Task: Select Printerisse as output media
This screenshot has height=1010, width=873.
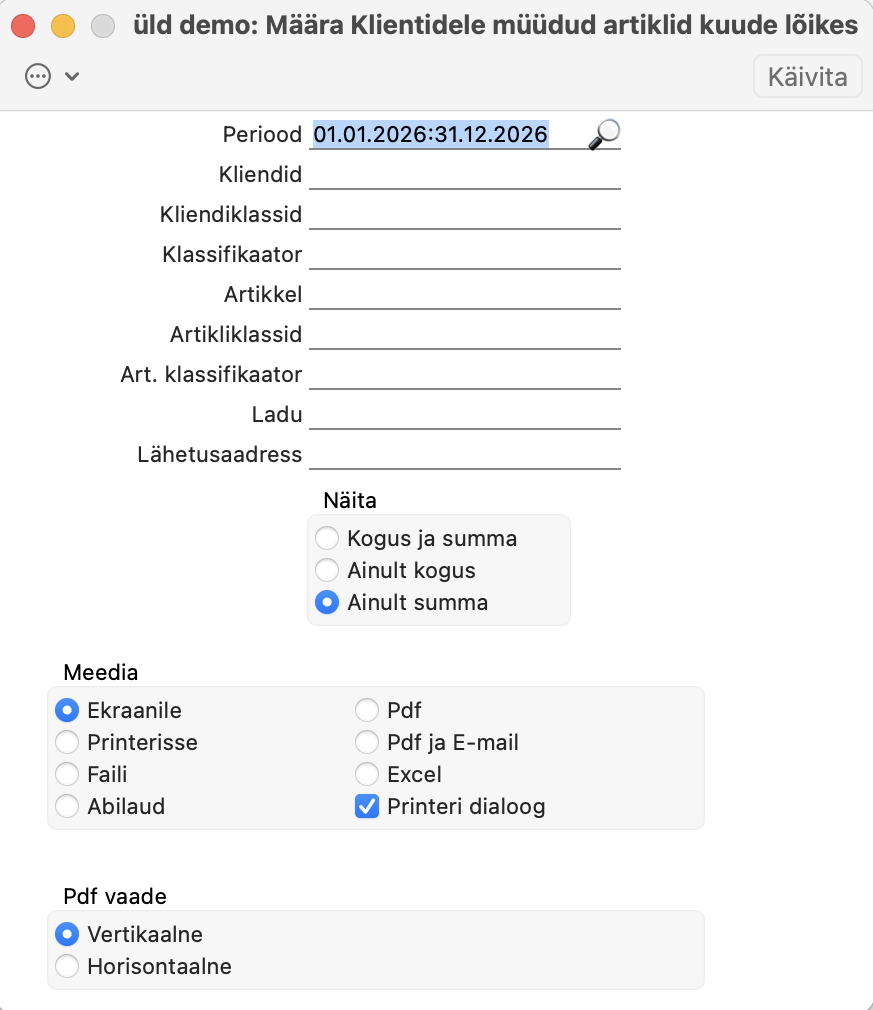Action: [68, 743]
